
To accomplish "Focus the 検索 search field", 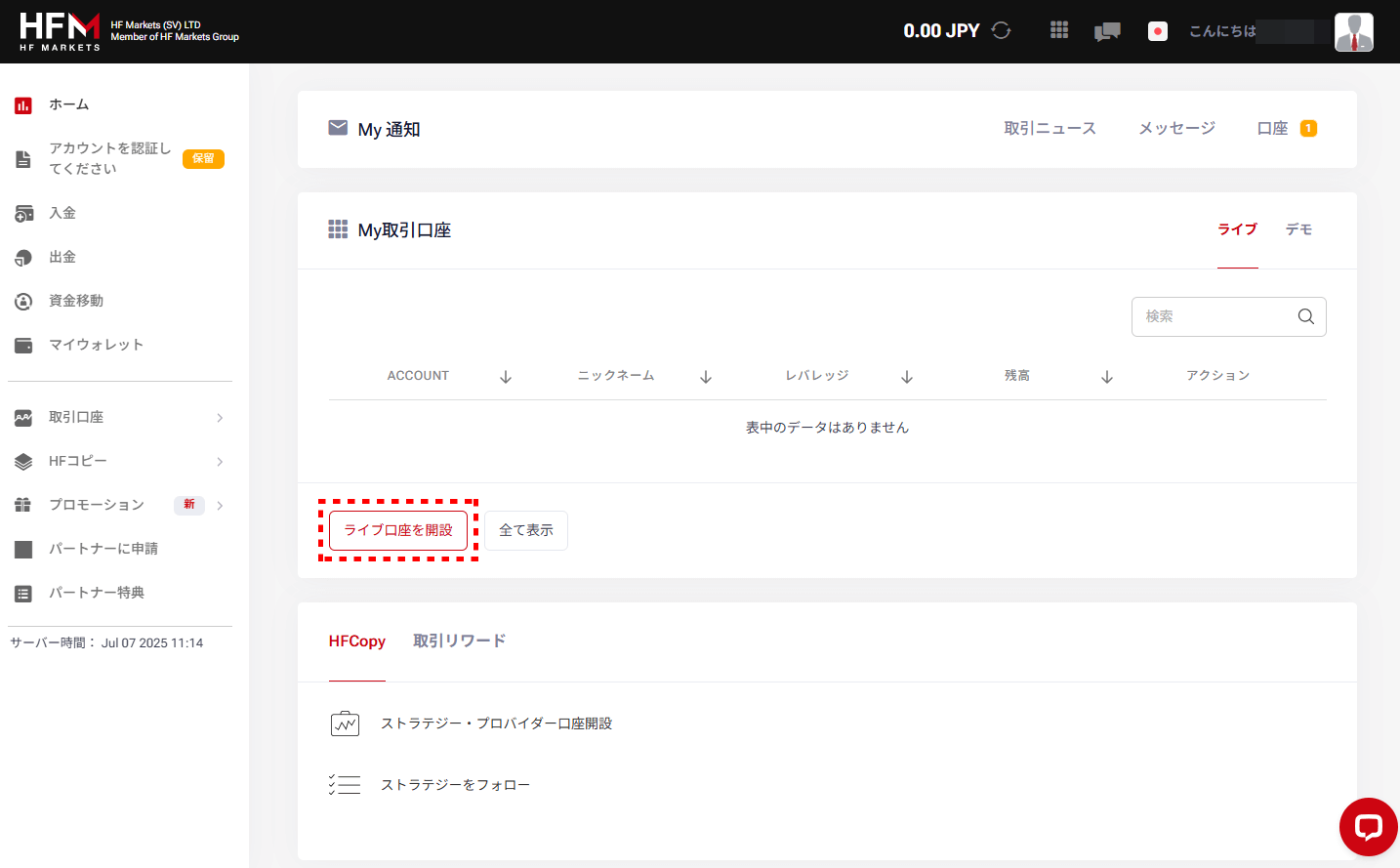I will pyautogui.click(x=1228, y=316).
